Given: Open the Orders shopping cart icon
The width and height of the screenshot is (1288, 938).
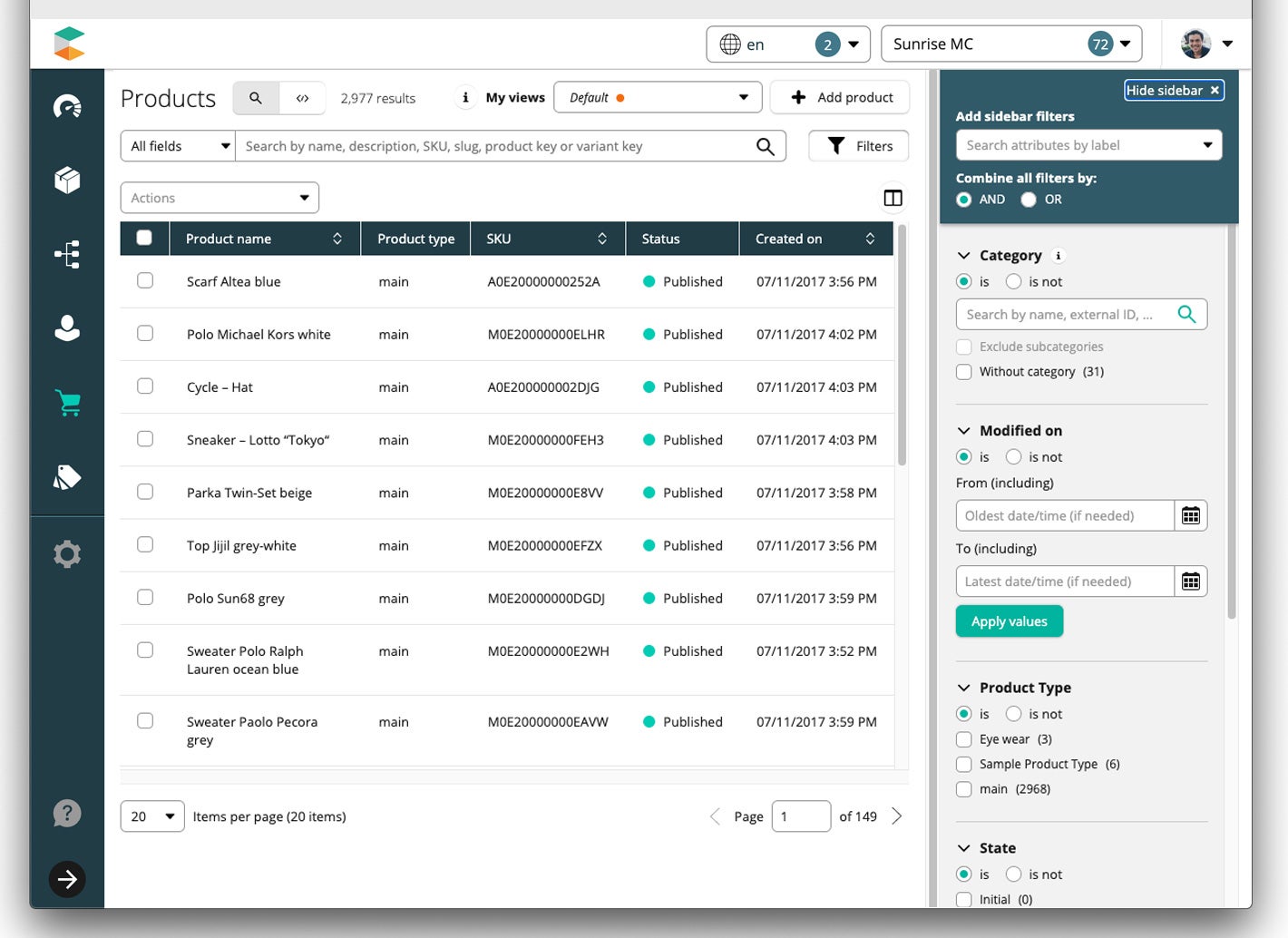Looking at the screenshot, I should 67,402.
